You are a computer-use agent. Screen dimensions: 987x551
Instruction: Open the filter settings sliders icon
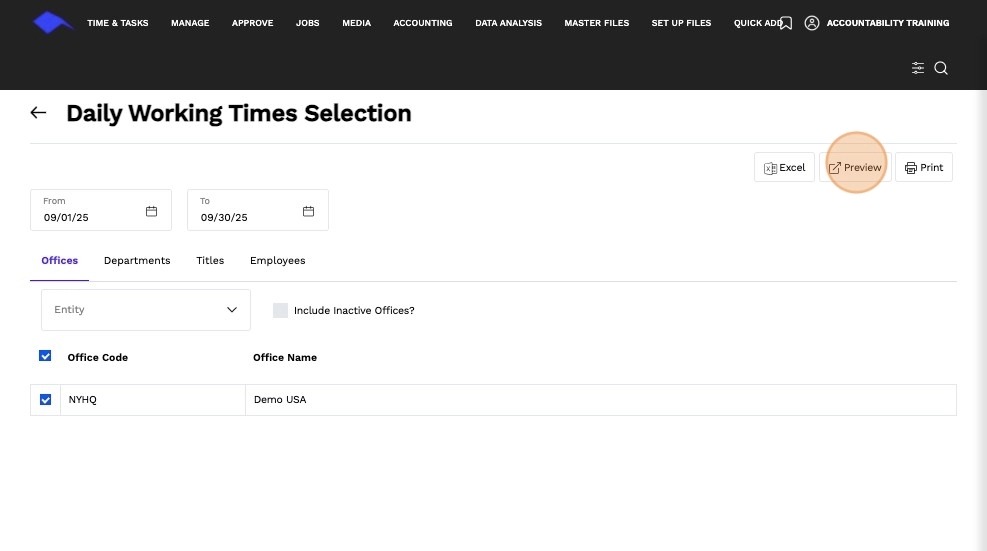(x=918, y=68)
